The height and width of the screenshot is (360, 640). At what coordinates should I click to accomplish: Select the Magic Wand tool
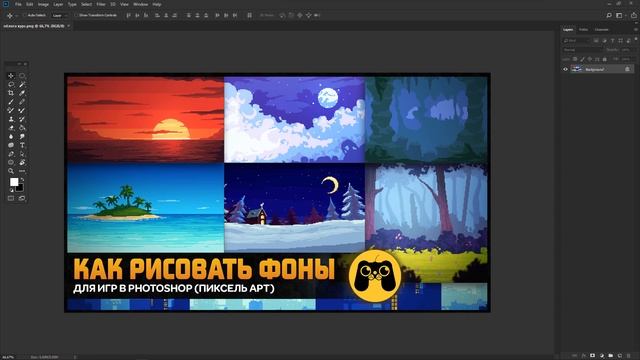22,84
